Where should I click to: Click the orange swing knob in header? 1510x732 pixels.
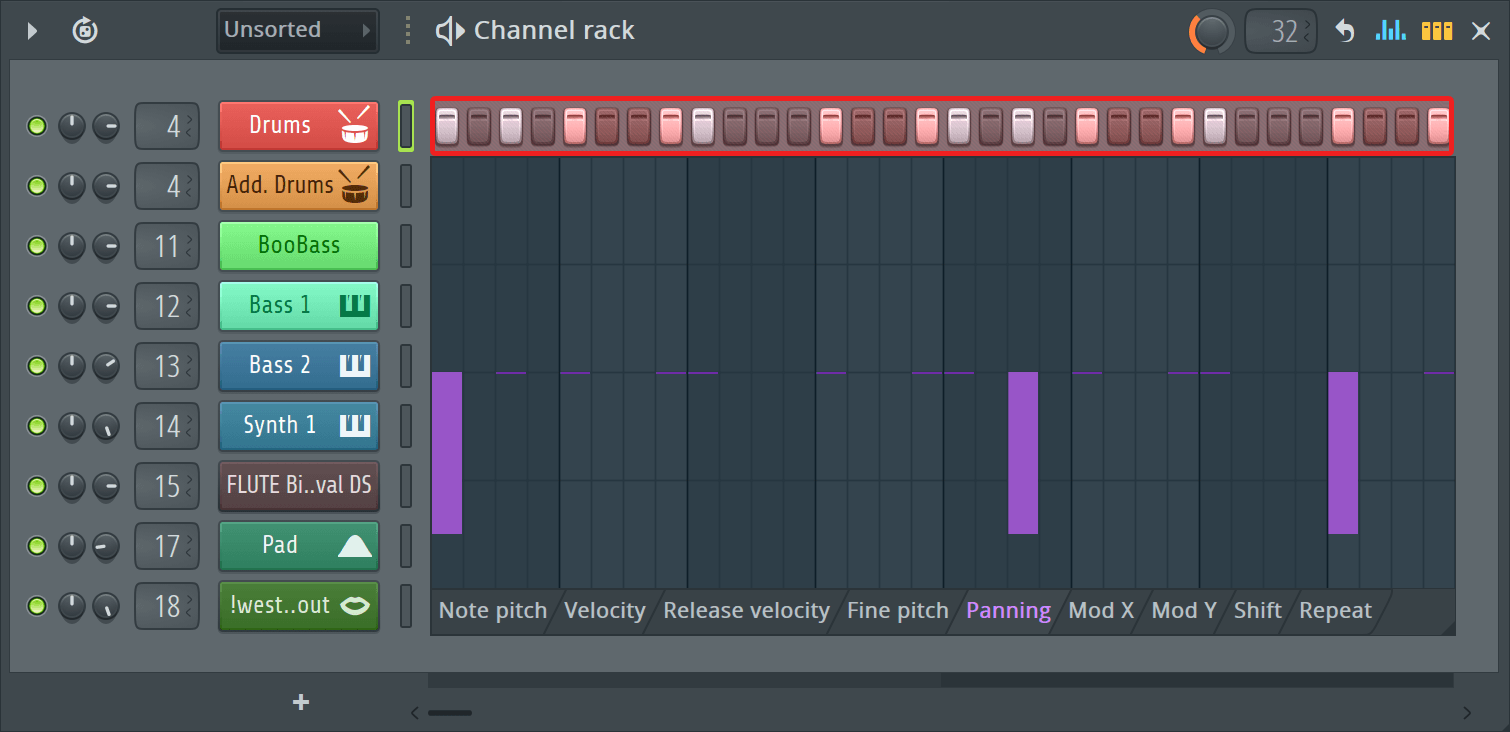(x=1211, y=32)
